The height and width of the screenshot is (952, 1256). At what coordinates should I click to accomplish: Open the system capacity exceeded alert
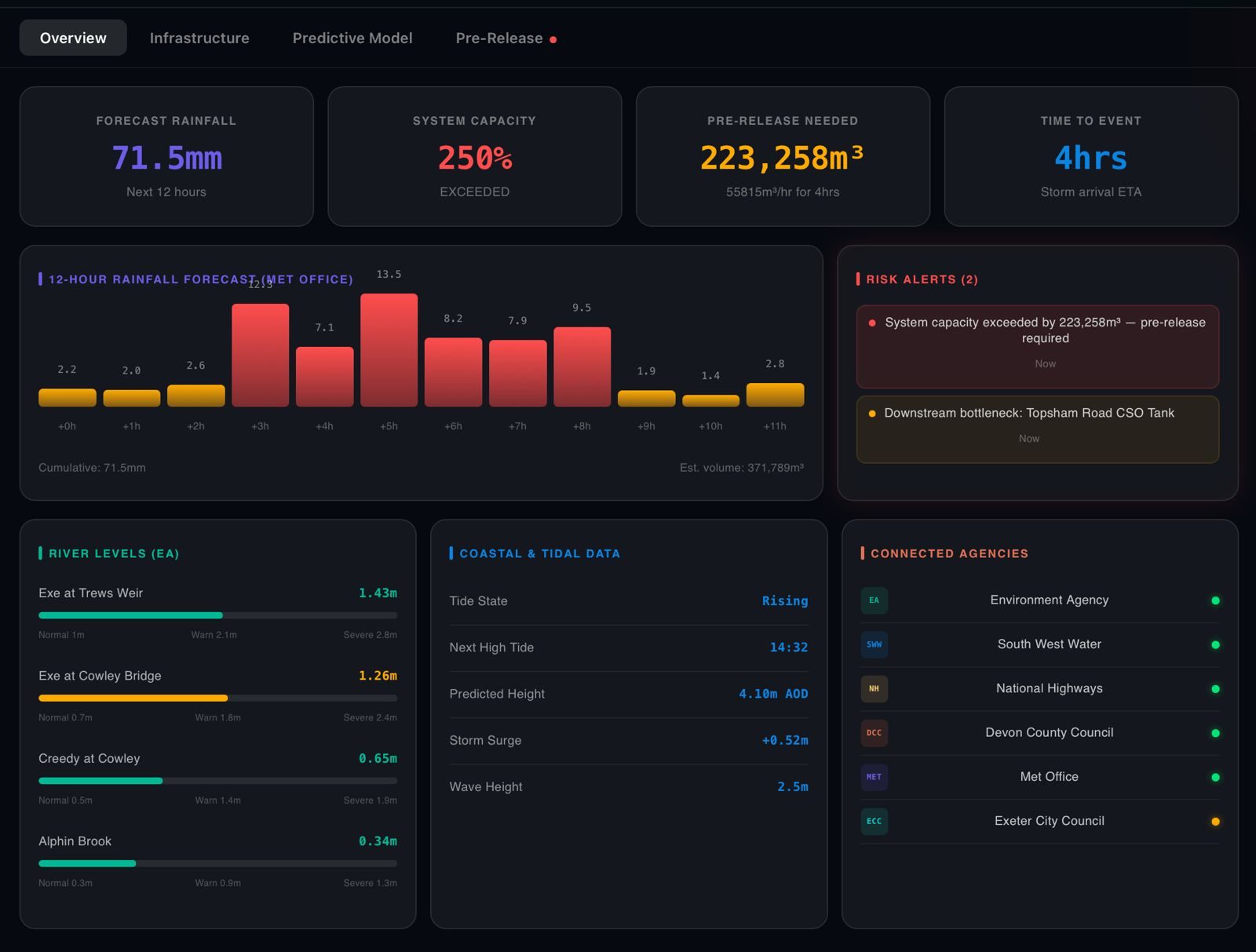1038,346
